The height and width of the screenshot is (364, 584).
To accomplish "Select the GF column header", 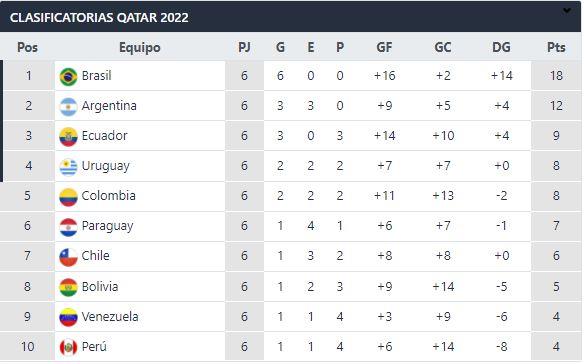I will point(384,47).
